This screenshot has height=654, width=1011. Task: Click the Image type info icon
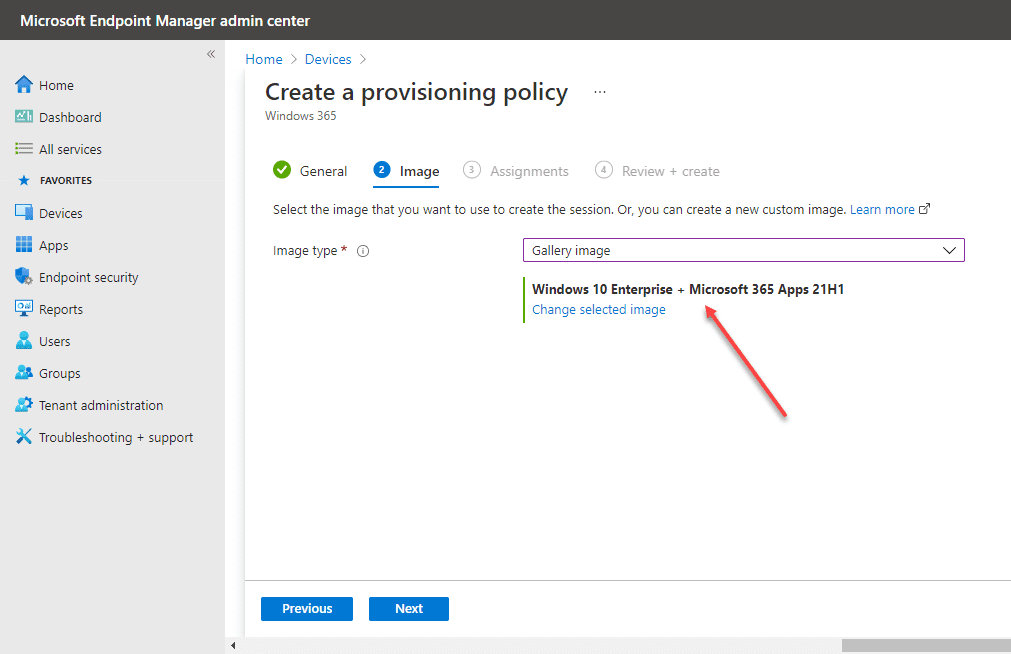363,251
